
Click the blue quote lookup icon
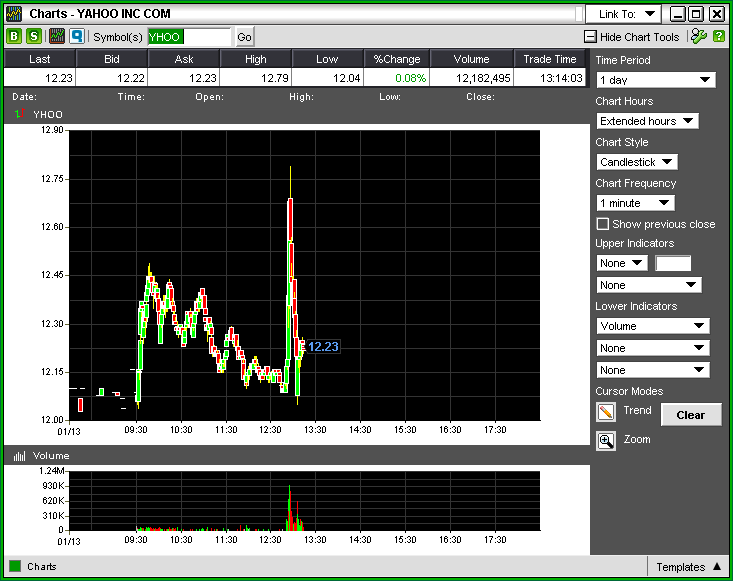pos(77,36)
